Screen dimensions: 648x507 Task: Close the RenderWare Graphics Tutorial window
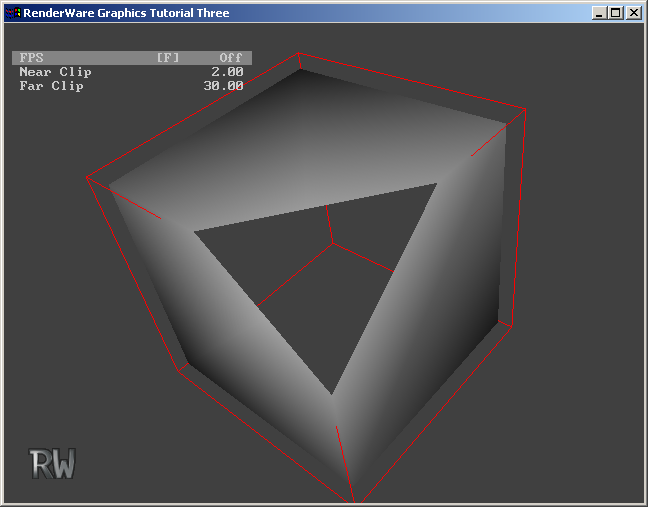point(633,13)
